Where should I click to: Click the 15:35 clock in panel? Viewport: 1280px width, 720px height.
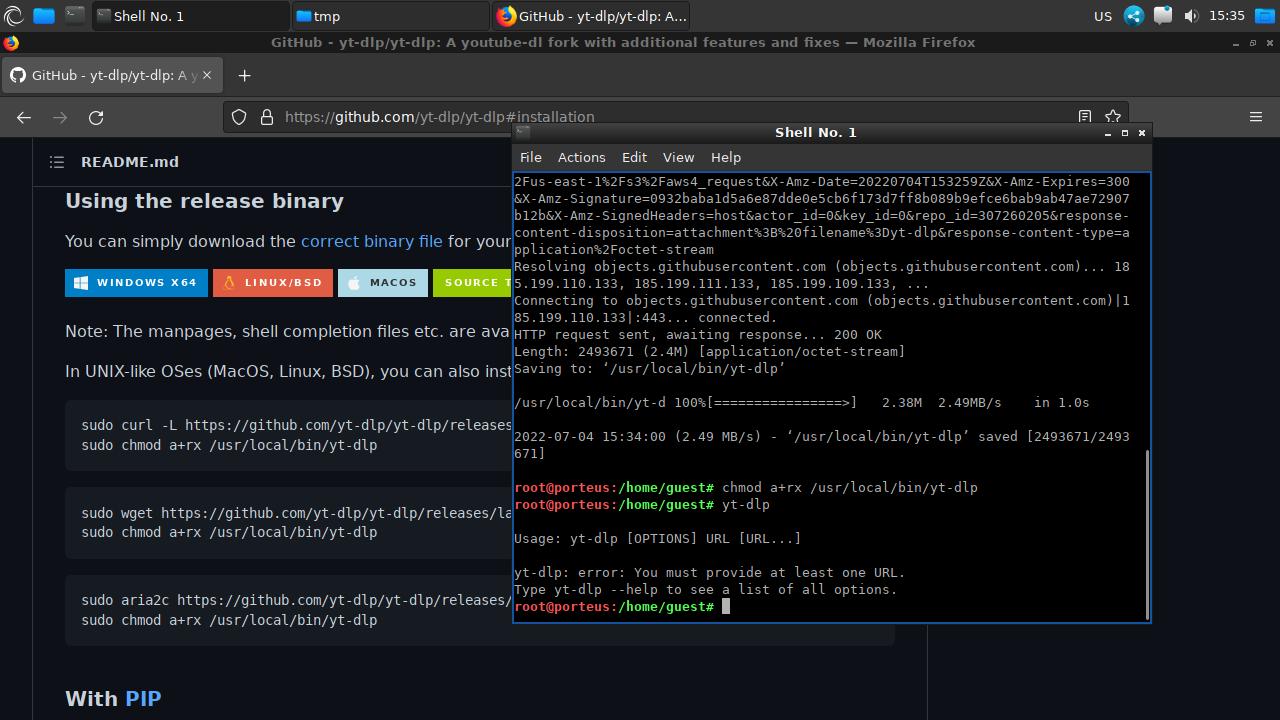coord(1227,16)
